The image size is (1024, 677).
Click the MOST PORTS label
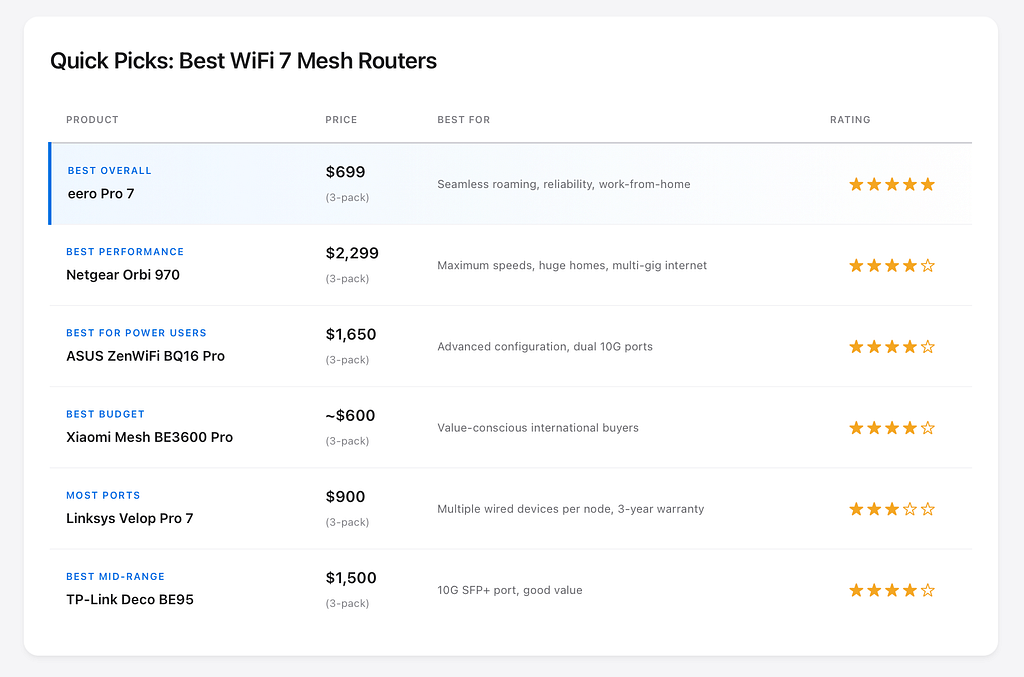103,496
